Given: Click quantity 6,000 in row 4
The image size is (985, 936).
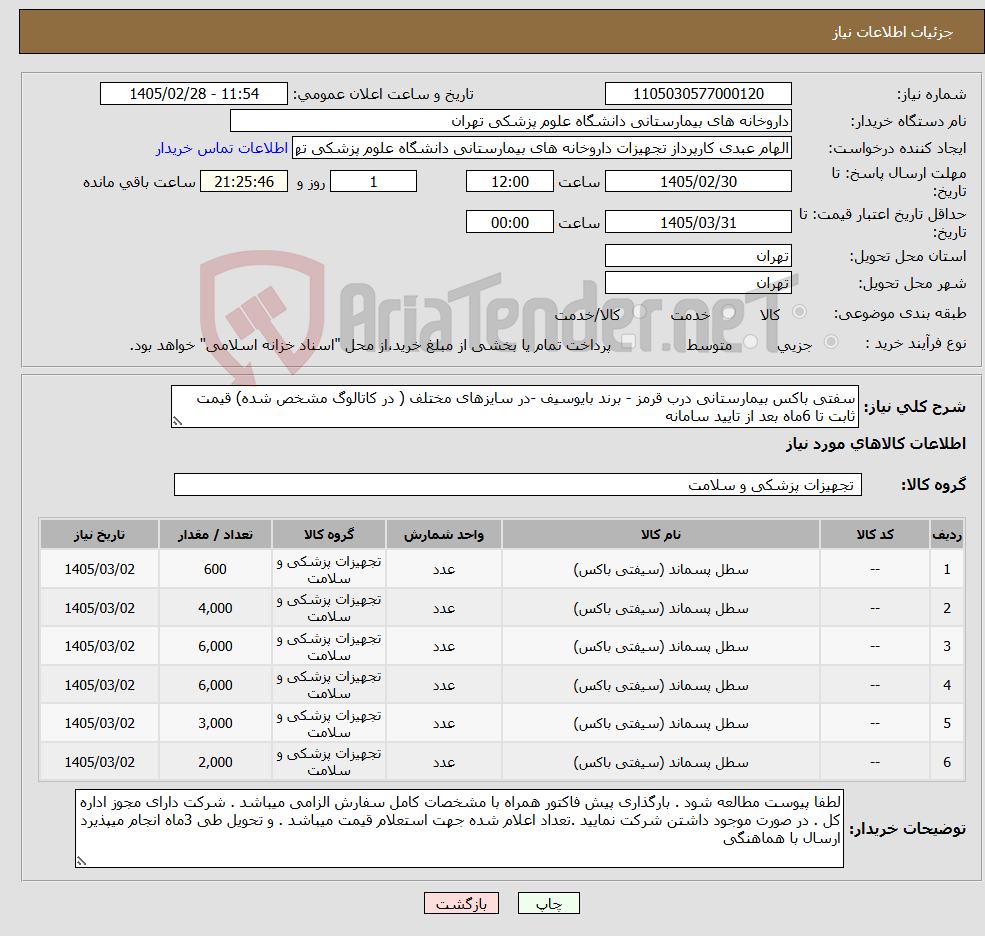Looking at the screenshot, I should pos(215,685).
